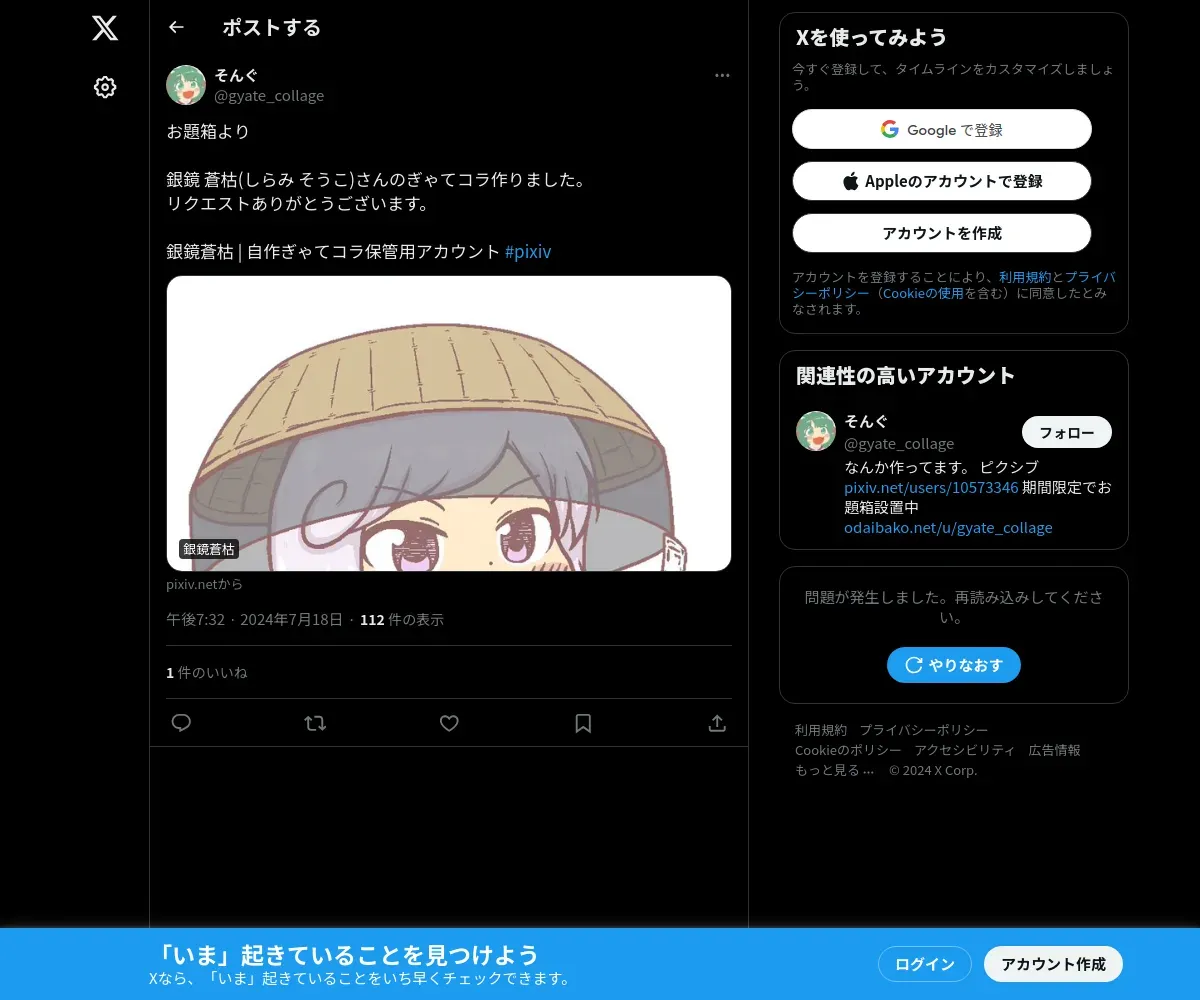Open the pixiv card image of 銀鏡蒼枯

(x=449, y=424)
